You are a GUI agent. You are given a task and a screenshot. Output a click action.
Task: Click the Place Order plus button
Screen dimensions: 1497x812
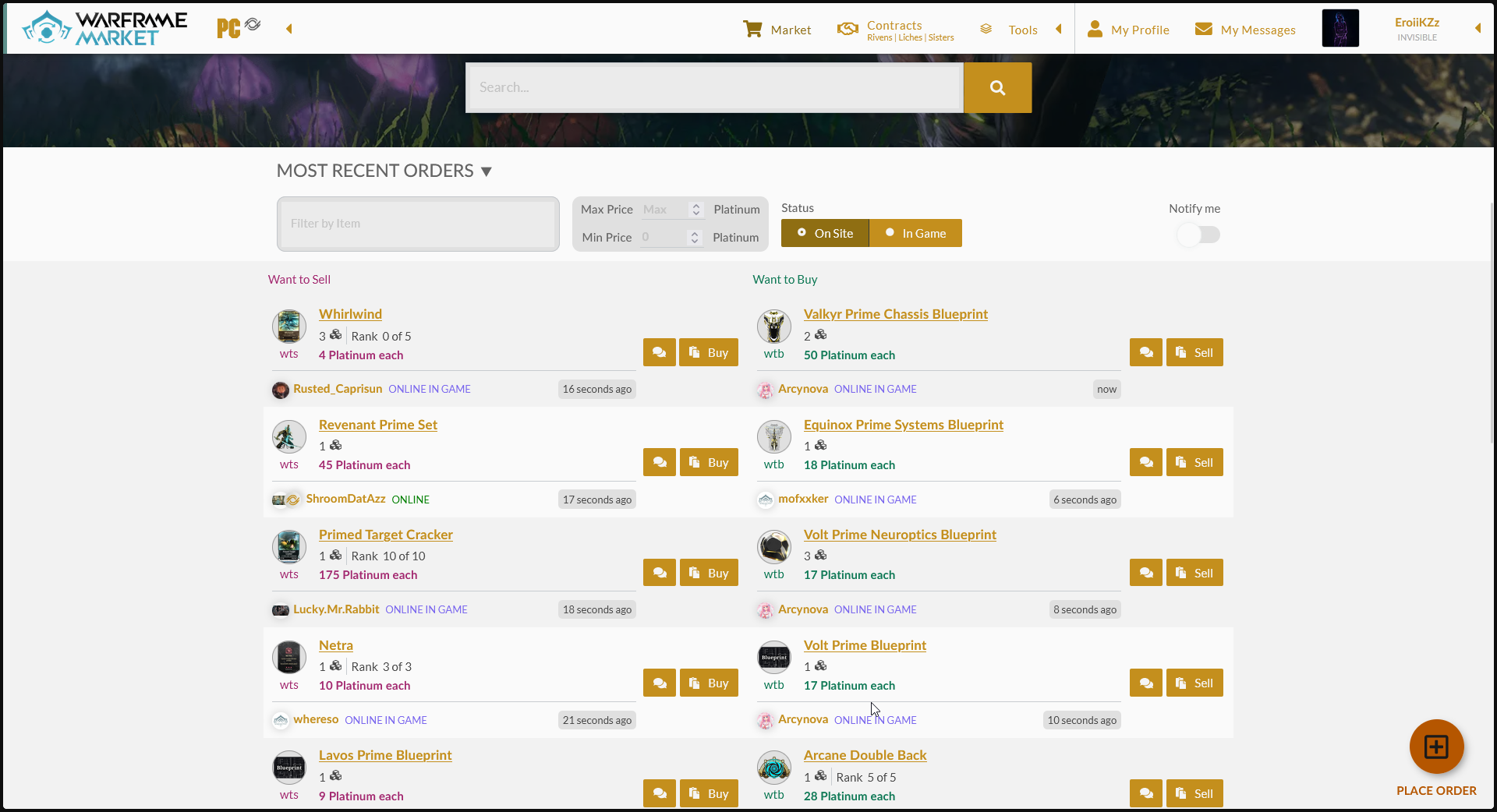(1436, 747)
